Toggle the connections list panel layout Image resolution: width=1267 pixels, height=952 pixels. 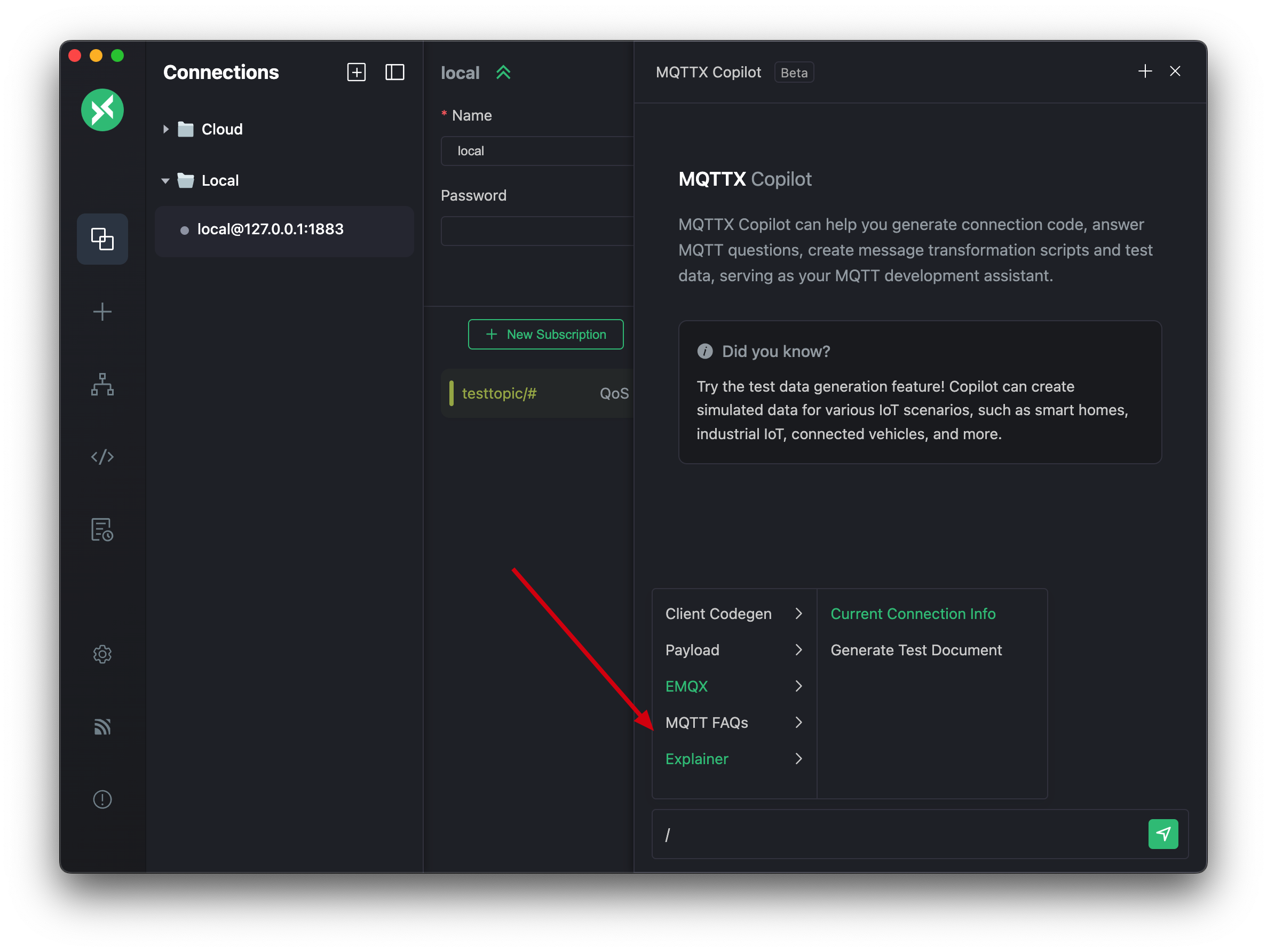(x=394, y=72)
